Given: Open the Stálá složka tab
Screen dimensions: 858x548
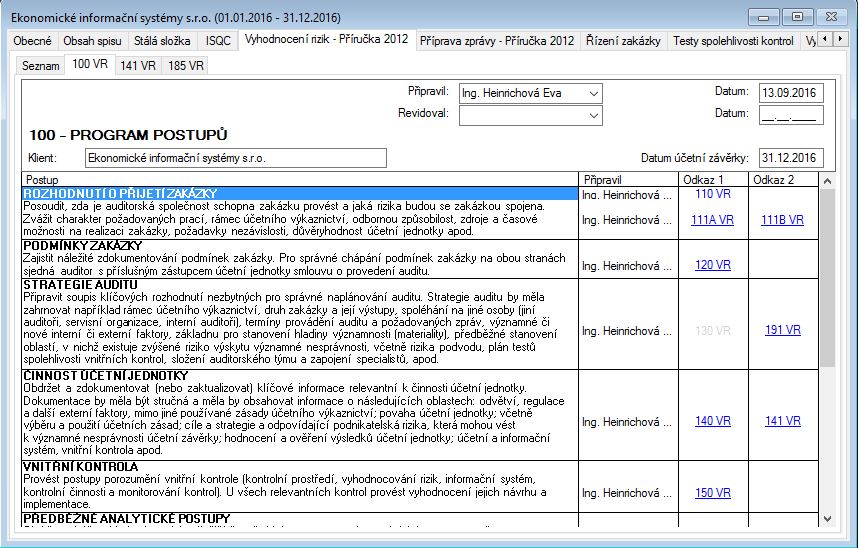Looking at the screenshot, I should pos(163,41).
